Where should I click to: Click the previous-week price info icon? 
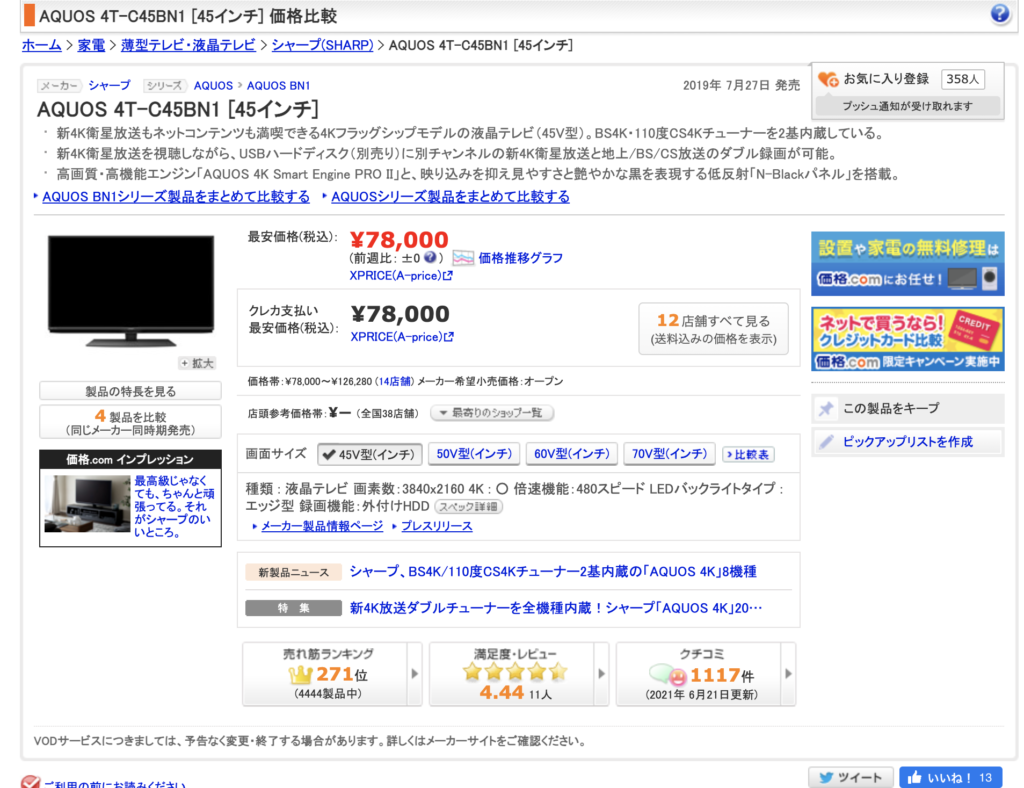click(429, 257)
